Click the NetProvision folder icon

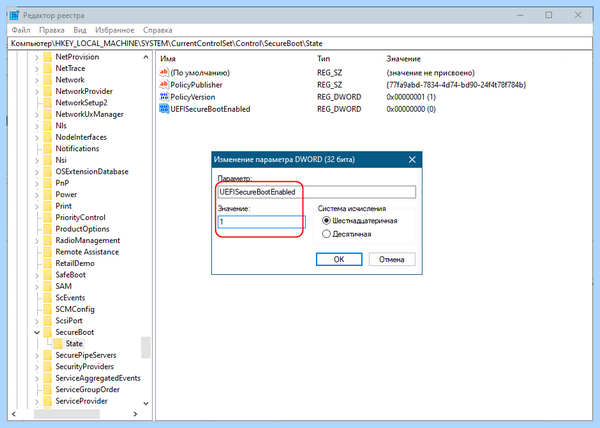(47, 57)
